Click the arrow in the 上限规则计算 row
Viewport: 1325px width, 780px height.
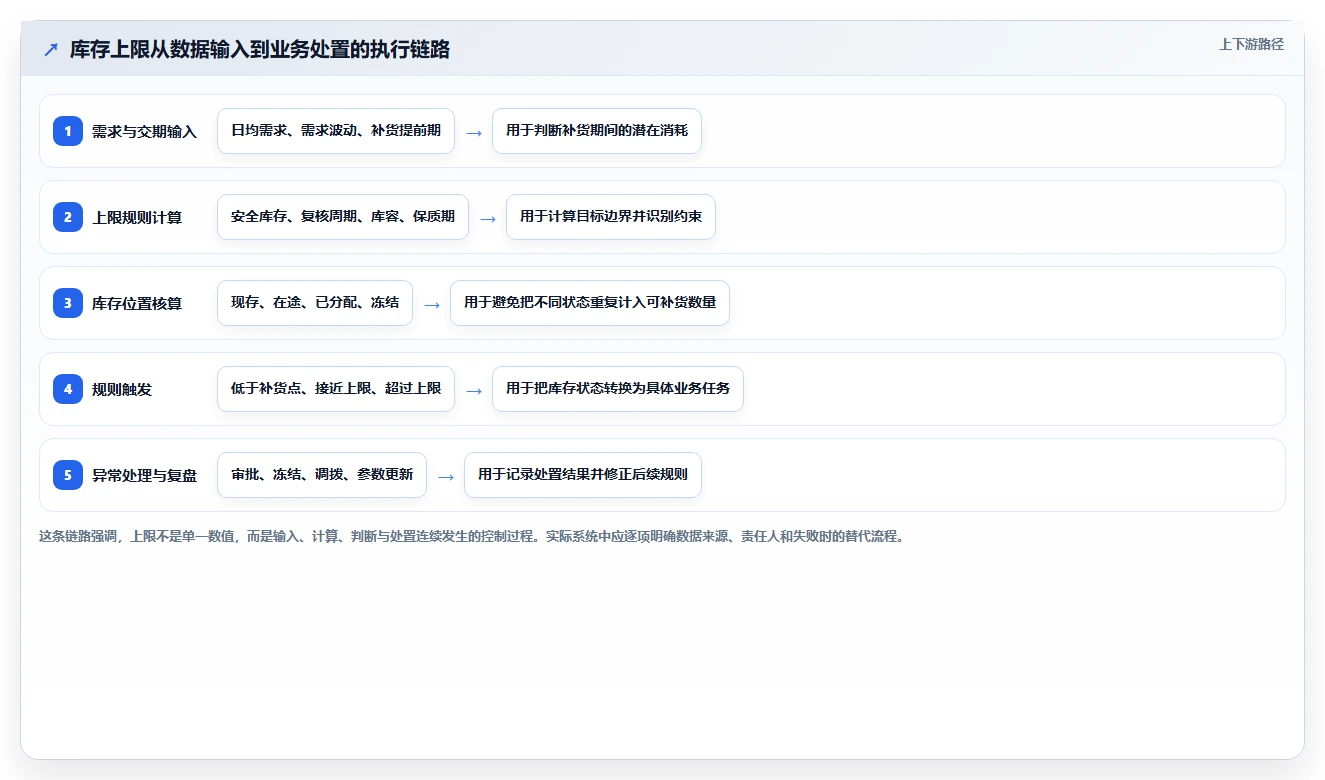coord(488,218)
